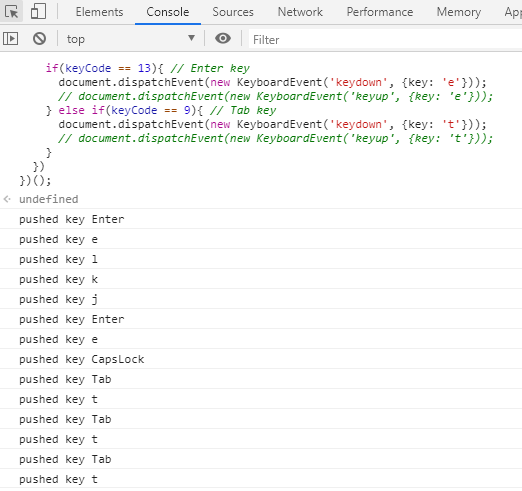Click the '})();' closing code line
The image size is (522, 491).
point(35,180)
